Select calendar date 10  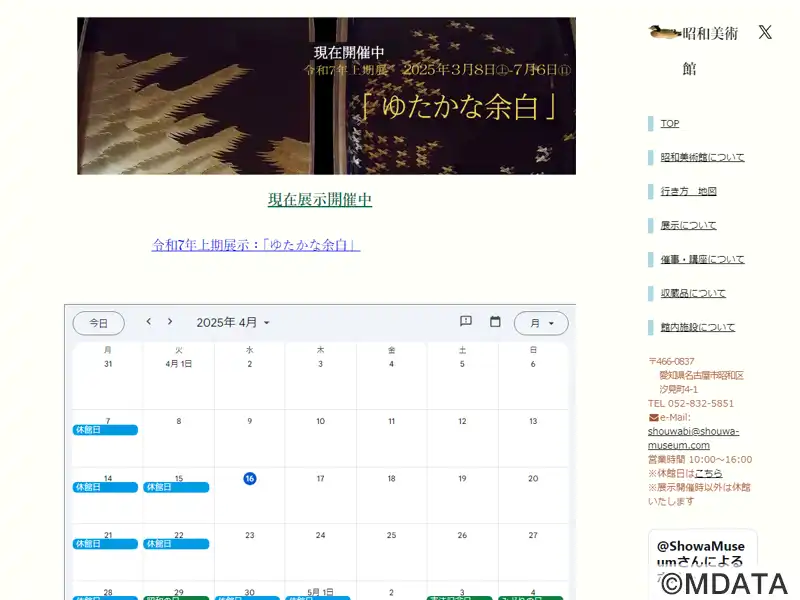pyautogui.click(x=320, y=421)
